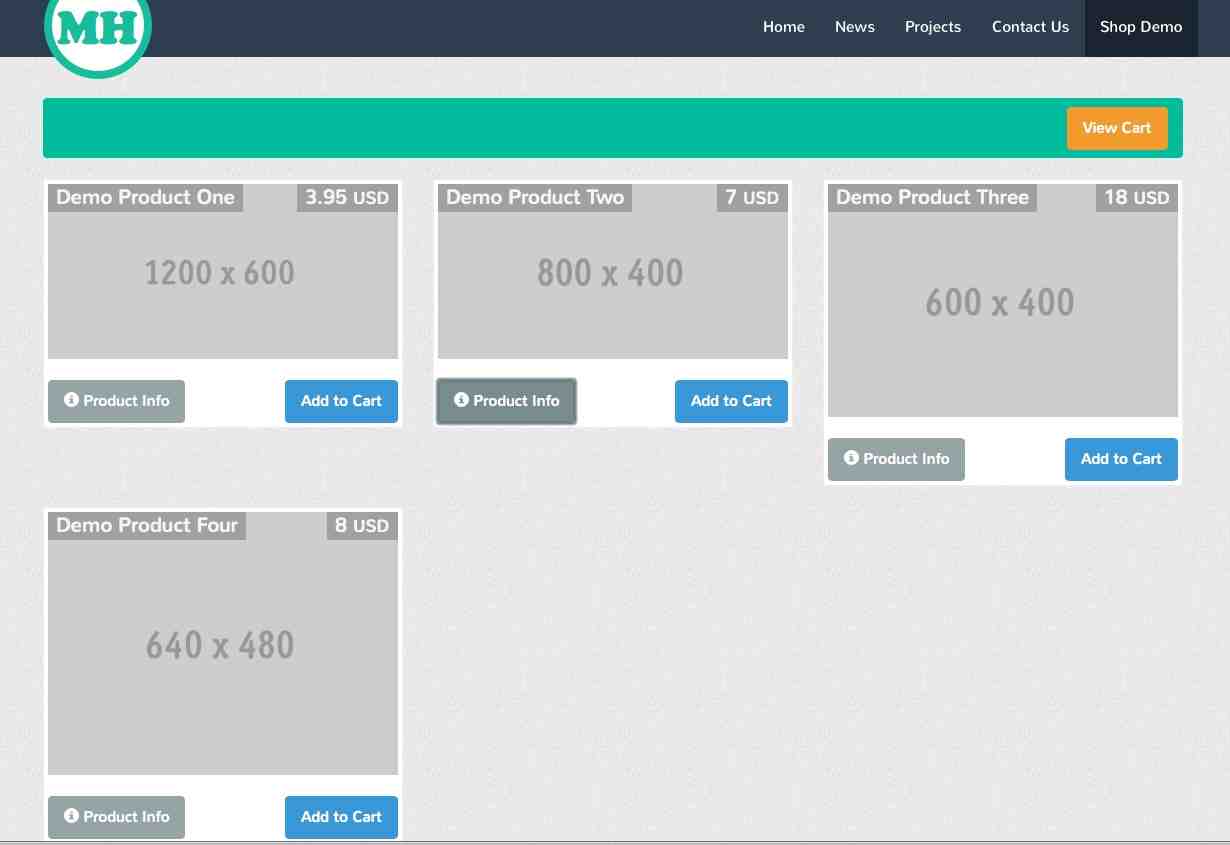
Task: Add Demo Product One to cart
Action: (341, 401)
